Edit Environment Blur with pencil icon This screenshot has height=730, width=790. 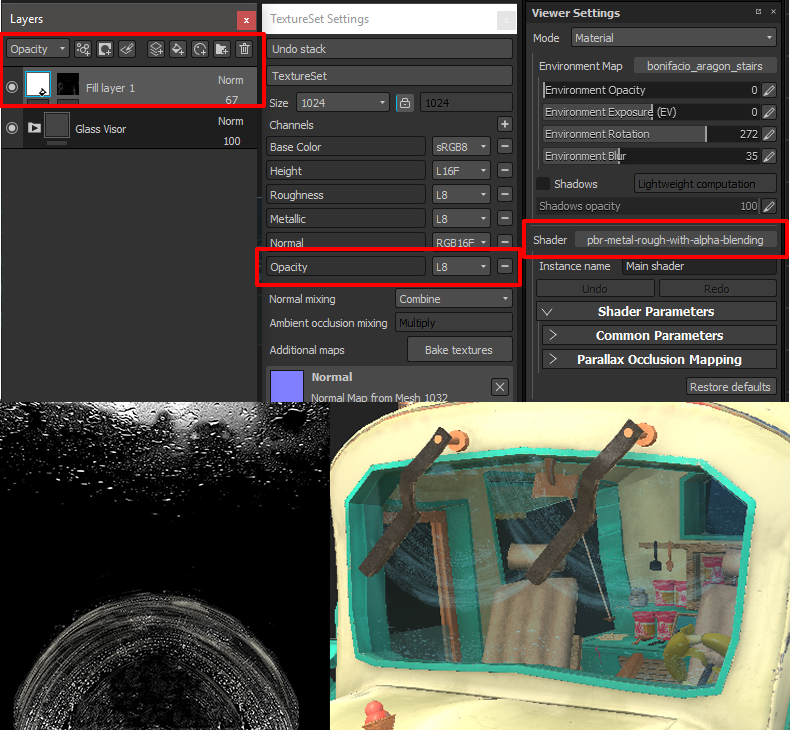769,156
